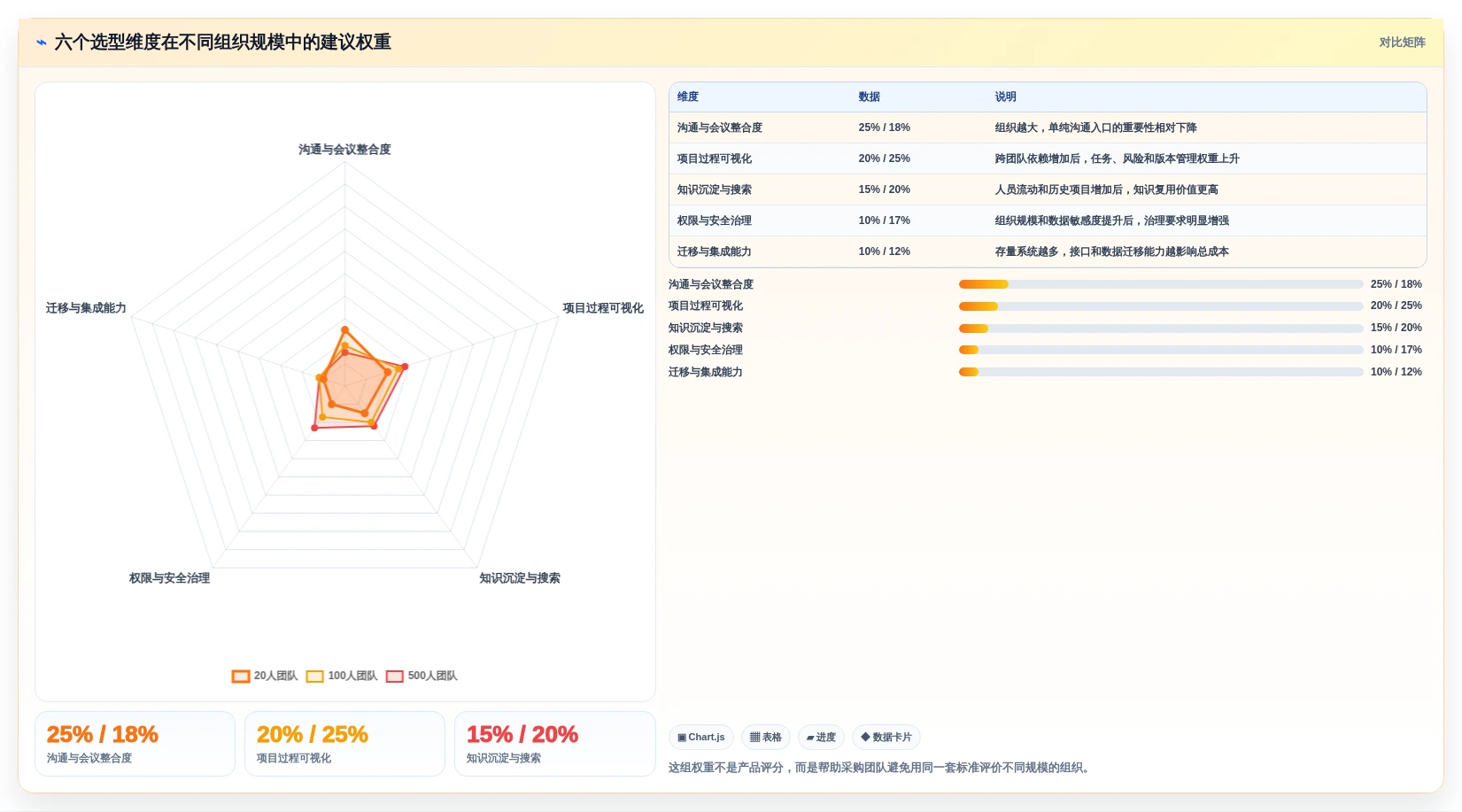Click 沟通与会议整合度 progress list label
This screenshot has height=812, width=1462.
click(711, 284)
